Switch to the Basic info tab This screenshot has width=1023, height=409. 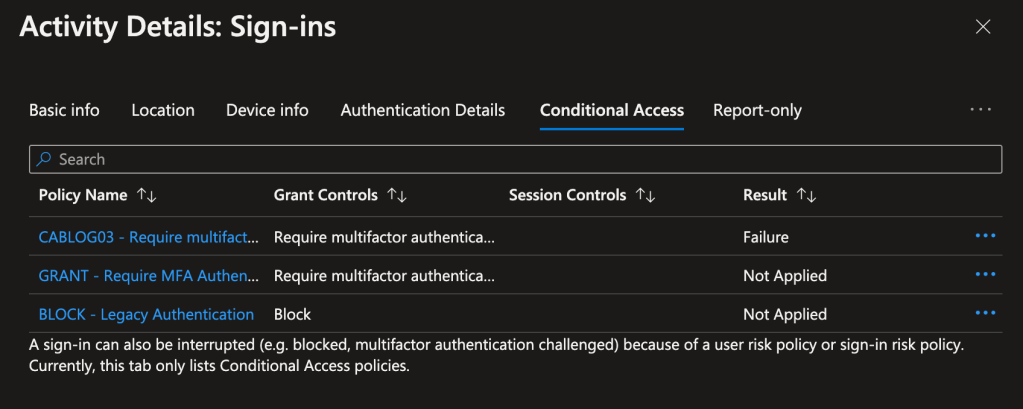coord(64,110)
